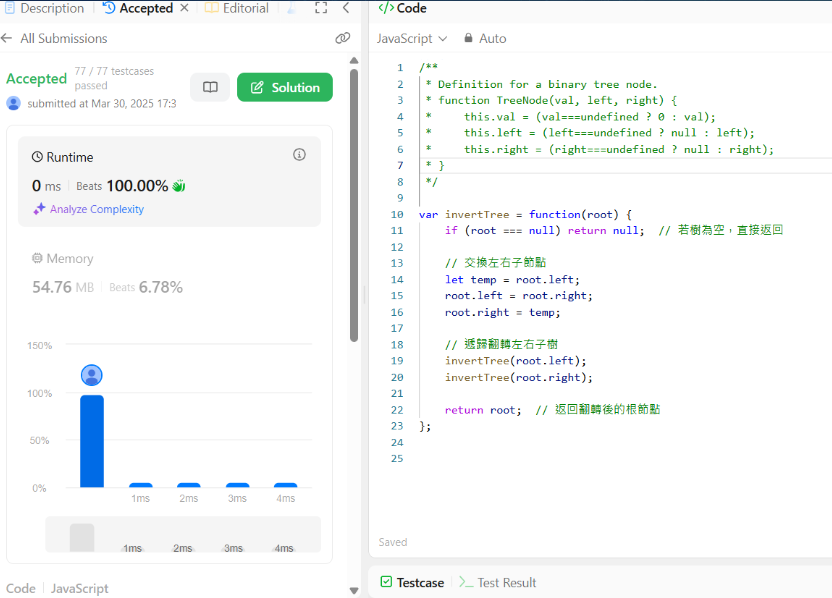
Task: Click the chart range slider handle
Action: point(82,538)
